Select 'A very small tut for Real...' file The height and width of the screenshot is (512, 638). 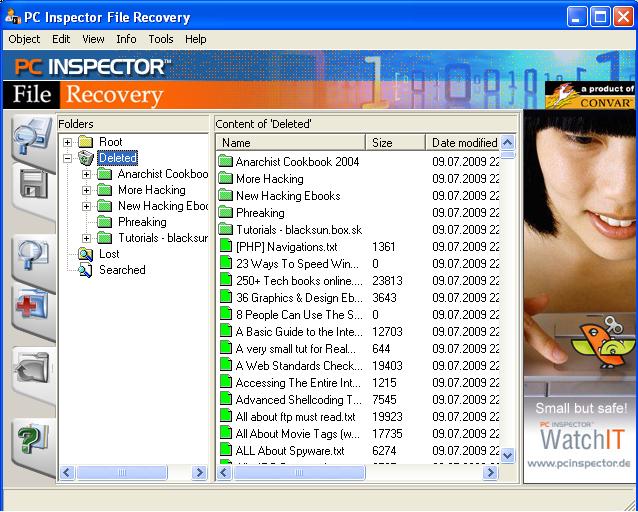[x=296, y=349]
